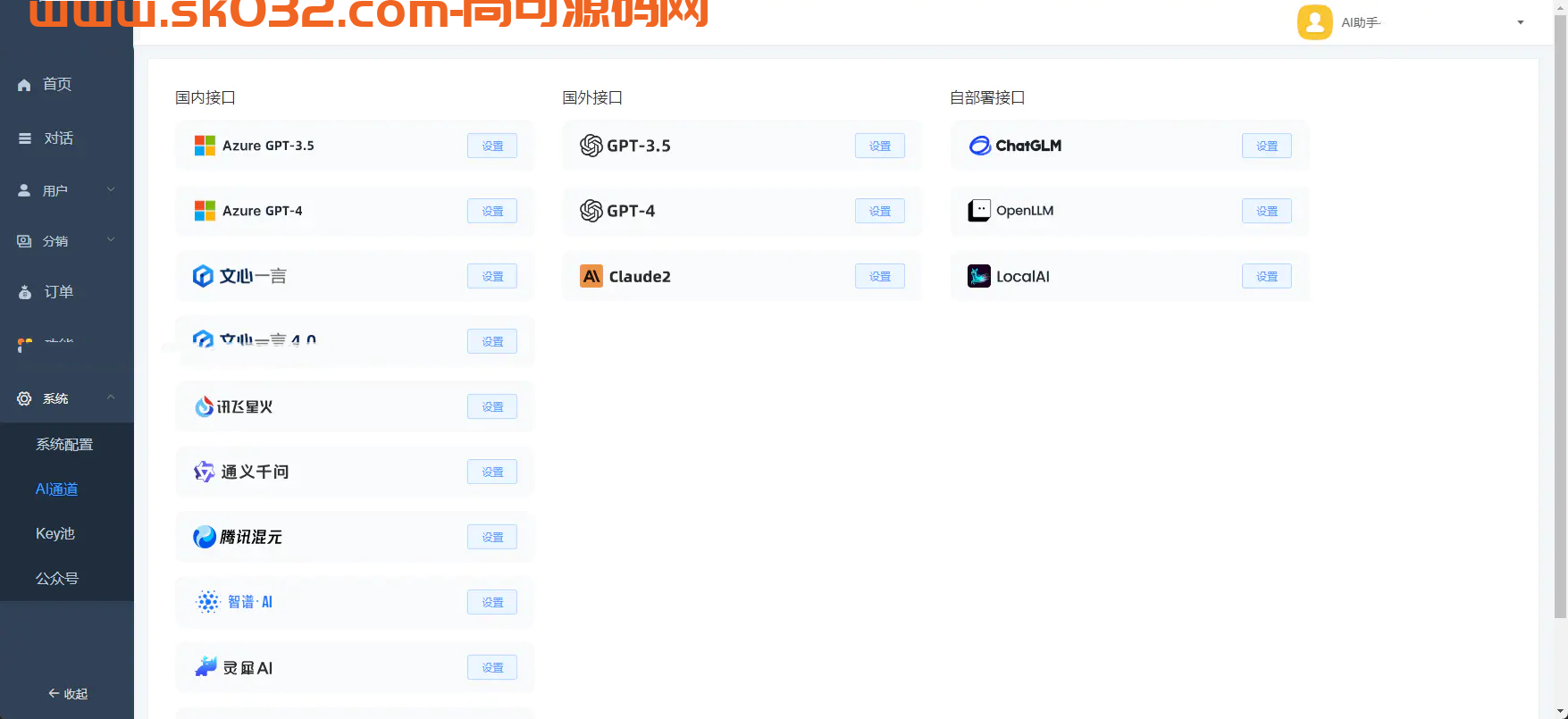This screenshot has height=719, width=1568.
Task: Click the 智谱·AI dotted logo
Action: point(208,602)
